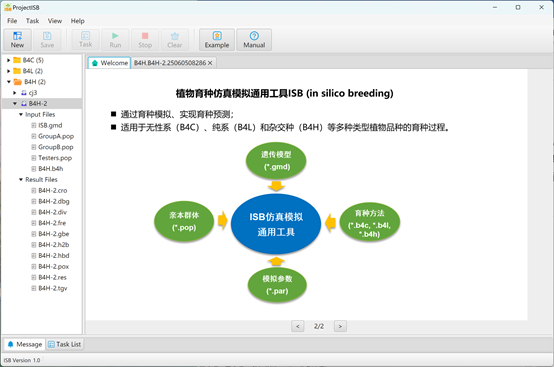This screenshot has width=554, height=367.
Task: Expand the B4L (2) folder
Action: pos(8,71)
